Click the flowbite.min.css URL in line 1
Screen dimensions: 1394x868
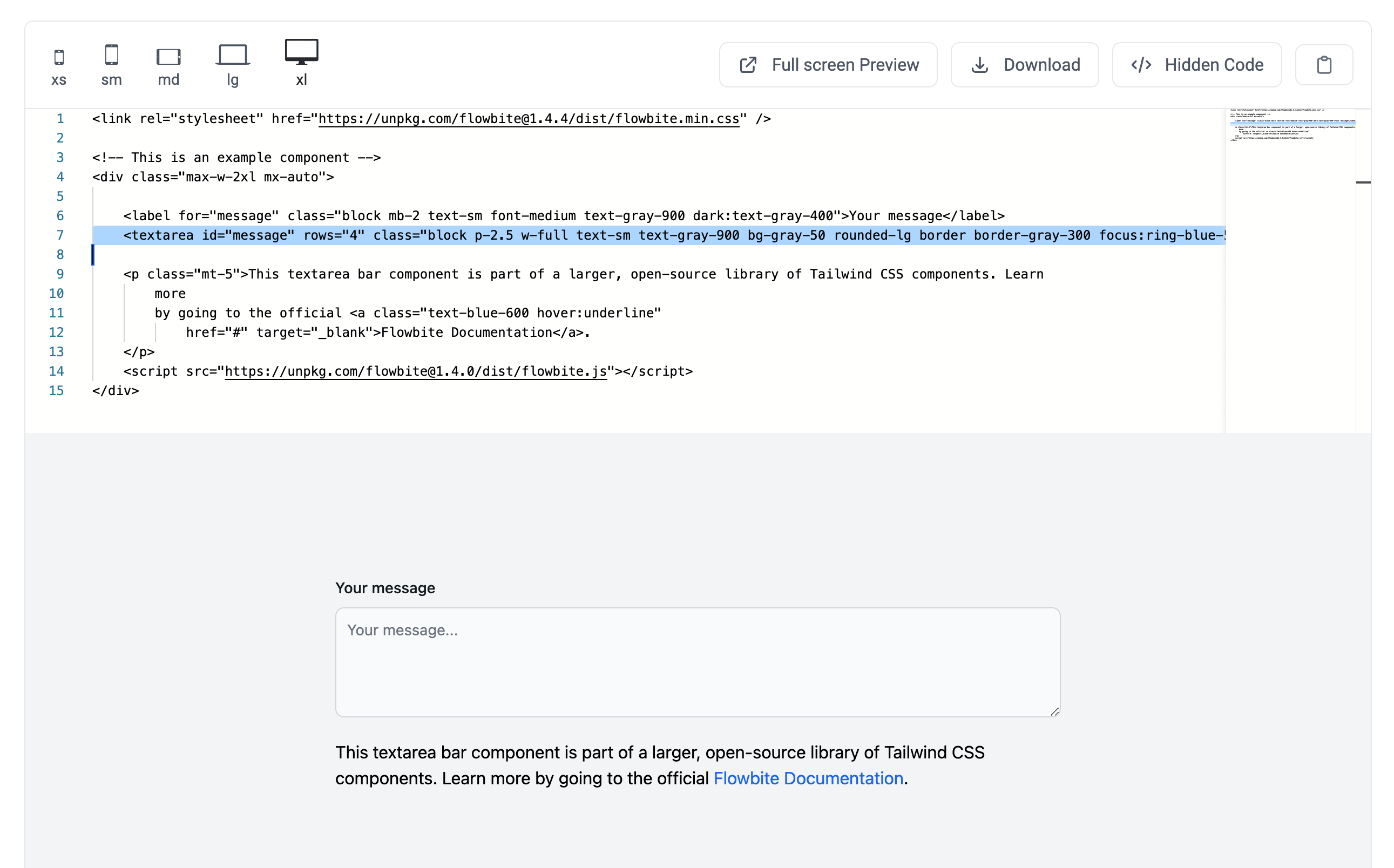(x=528, y=119)
